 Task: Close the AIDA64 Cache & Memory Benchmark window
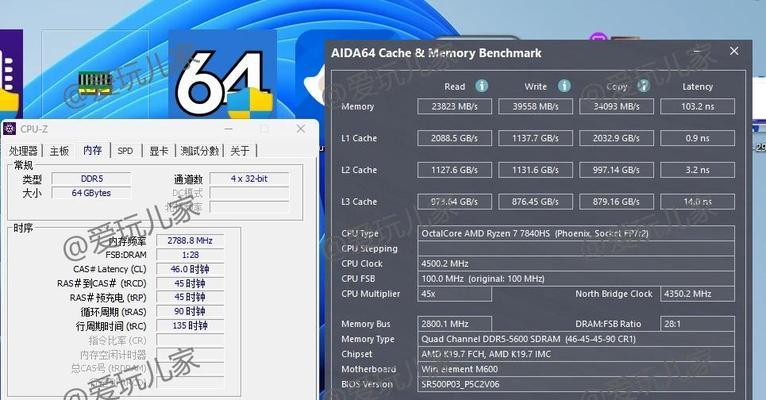(734, 51)
